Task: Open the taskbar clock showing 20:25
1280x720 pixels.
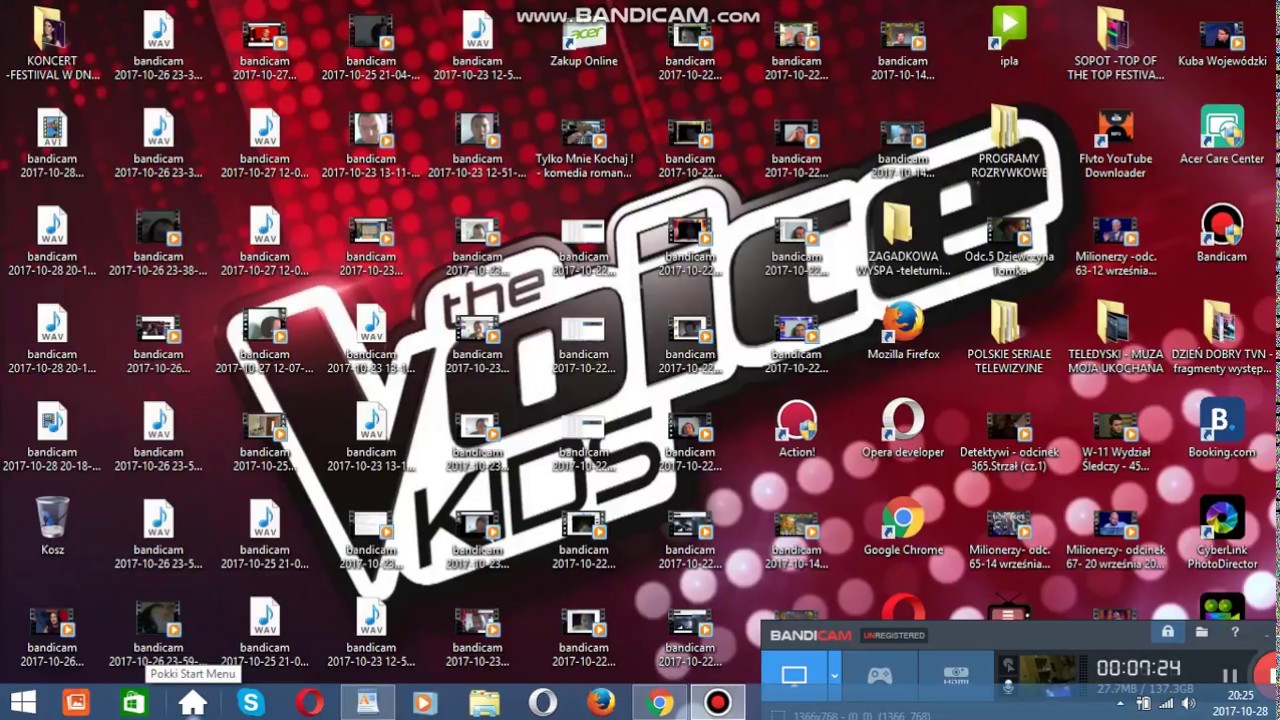Action: coord(1240,703)
